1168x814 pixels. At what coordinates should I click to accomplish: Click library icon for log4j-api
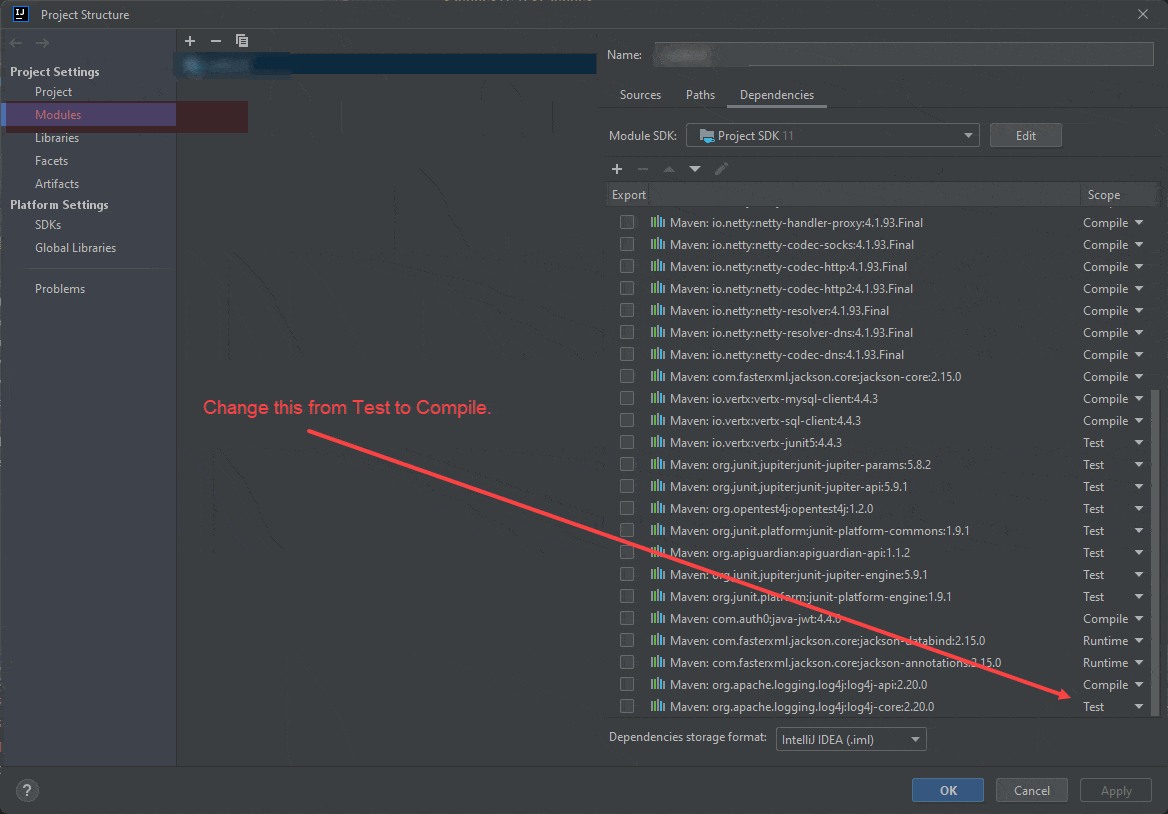click(x=658, y=684)
